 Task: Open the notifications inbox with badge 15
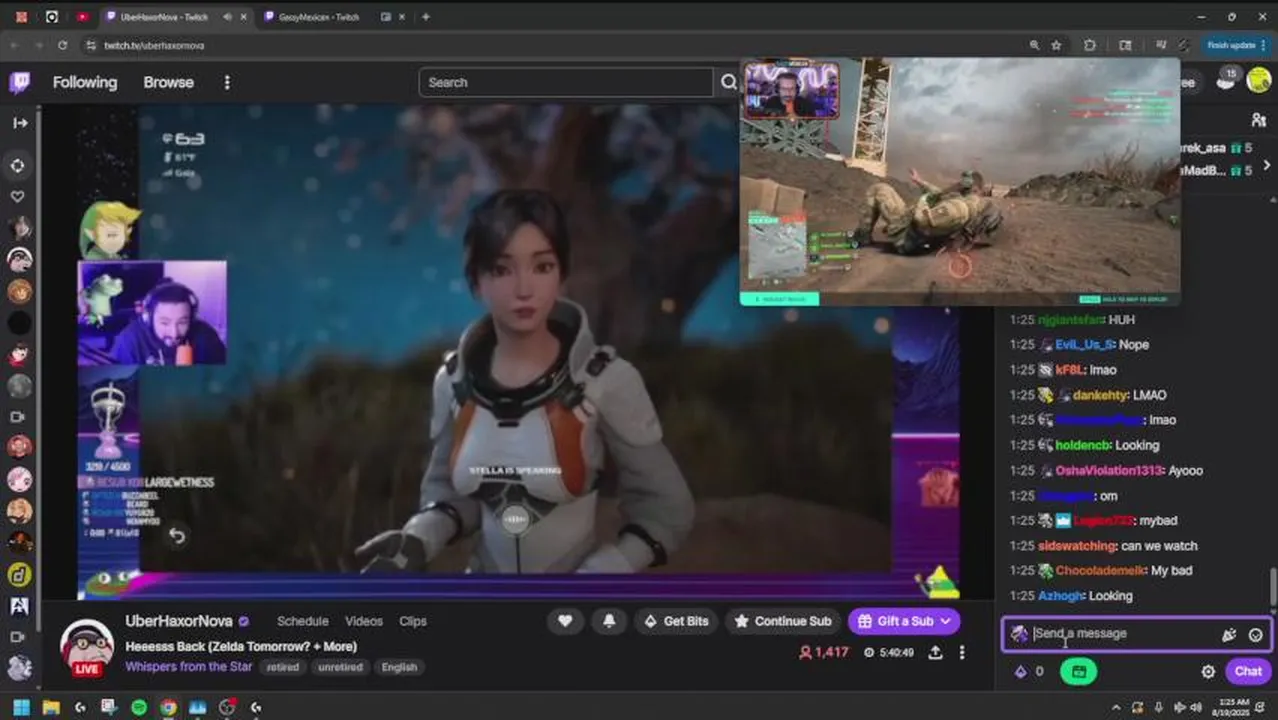click(1226, 80)
